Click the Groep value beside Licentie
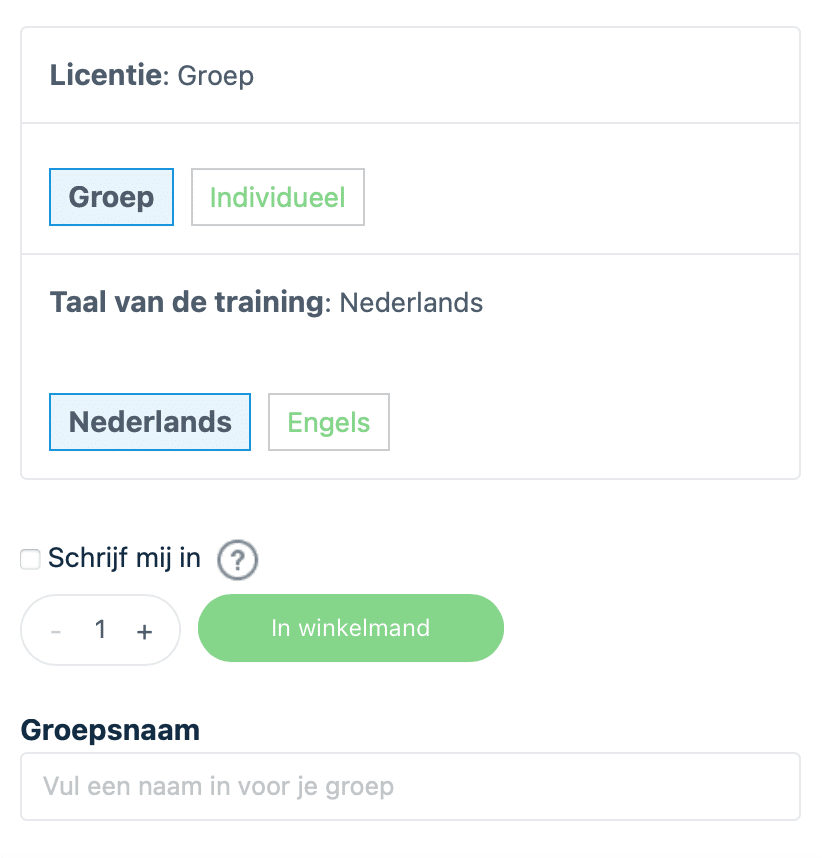Image resolution: width=822 pixels, height=858 pixels. tap(216, 76)
